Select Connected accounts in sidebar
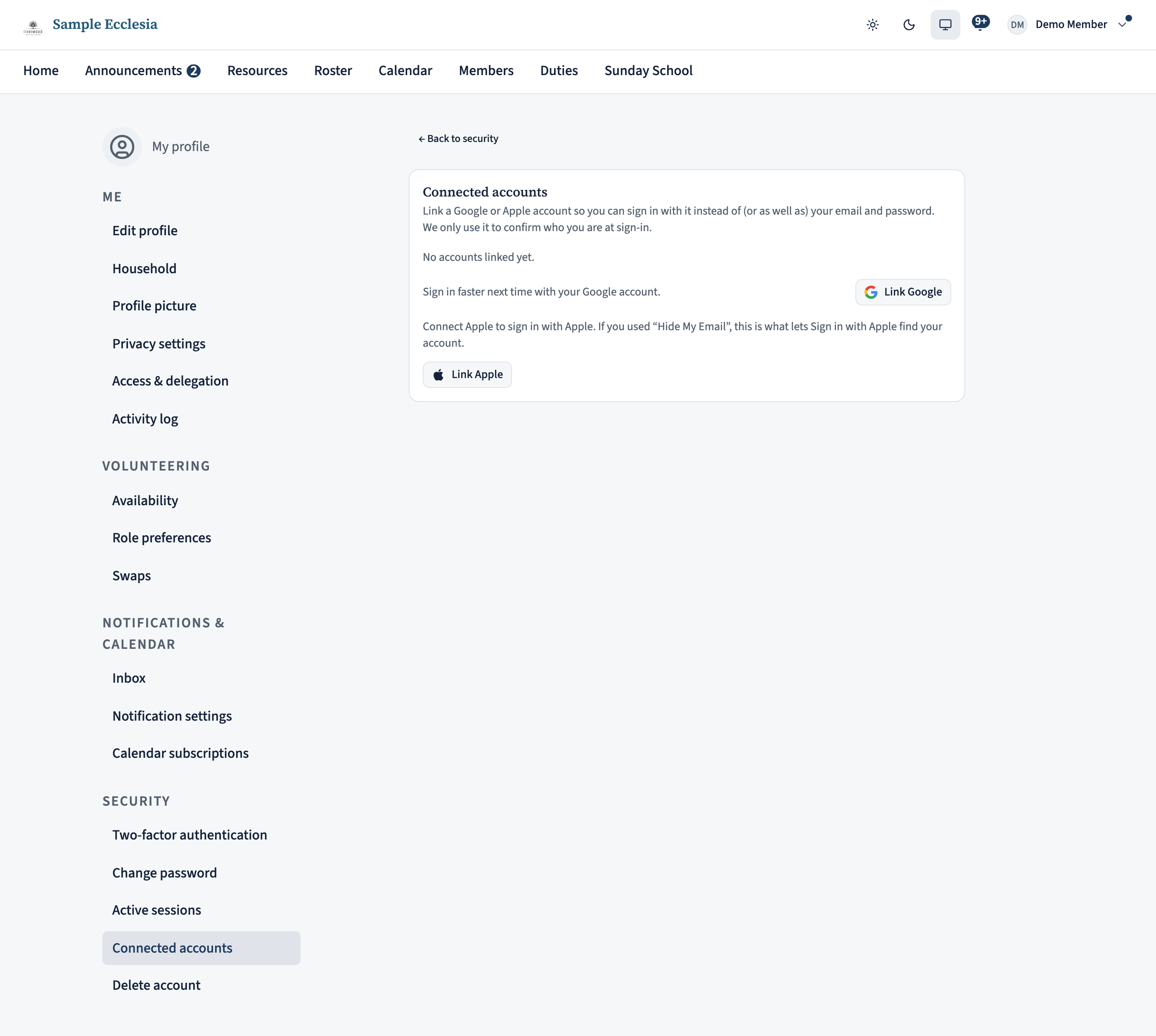This screenshot has width=1156, height=1036. click(201, 948)
